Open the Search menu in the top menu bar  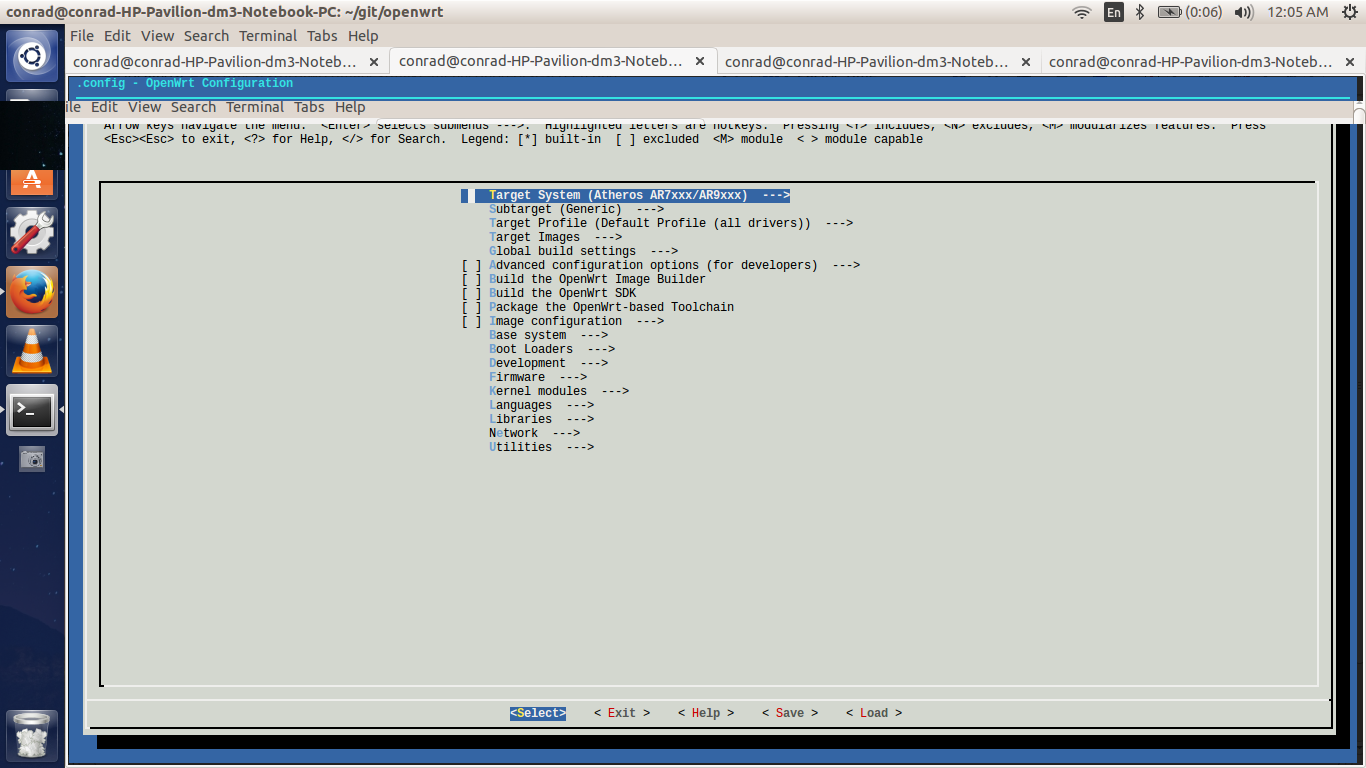click(x=206, y=36)
